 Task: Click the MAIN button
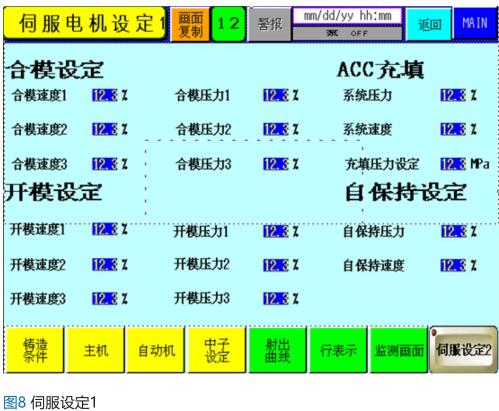point(475,23)
